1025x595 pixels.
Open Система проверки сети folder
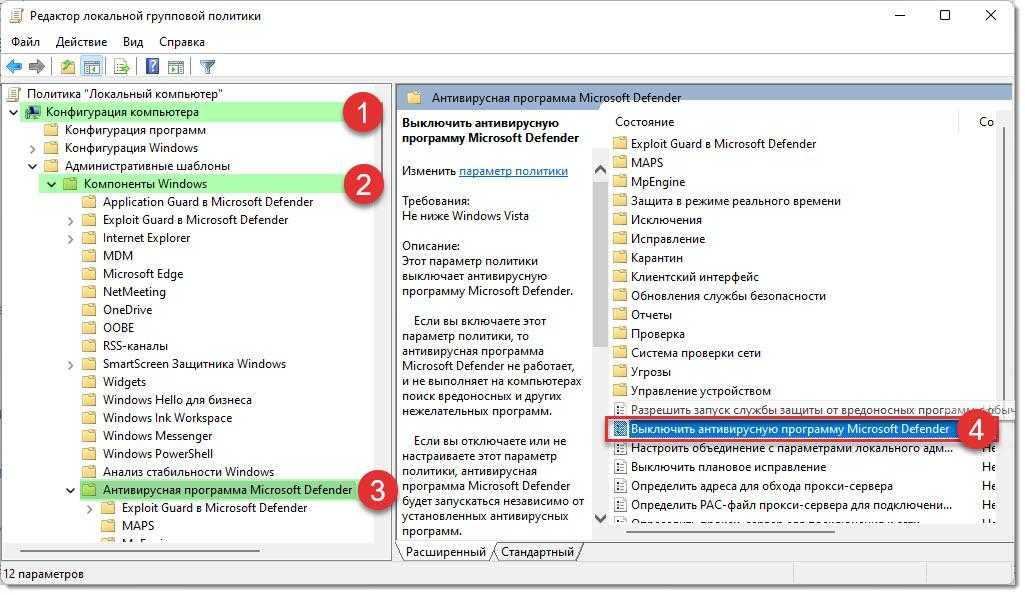click(x=696, y=352)
